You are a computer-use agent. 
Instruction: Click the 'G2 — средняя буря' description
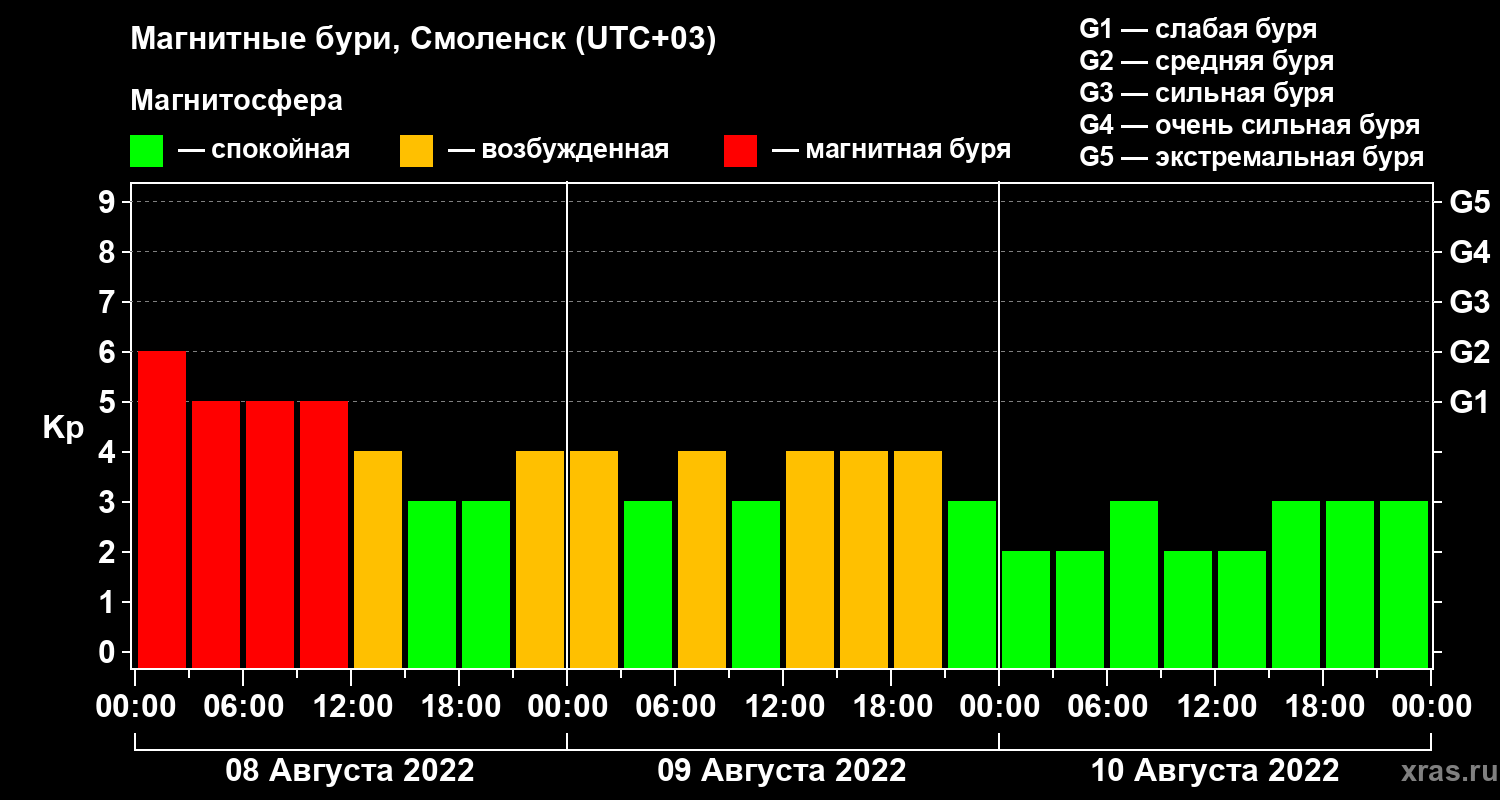1207,61
